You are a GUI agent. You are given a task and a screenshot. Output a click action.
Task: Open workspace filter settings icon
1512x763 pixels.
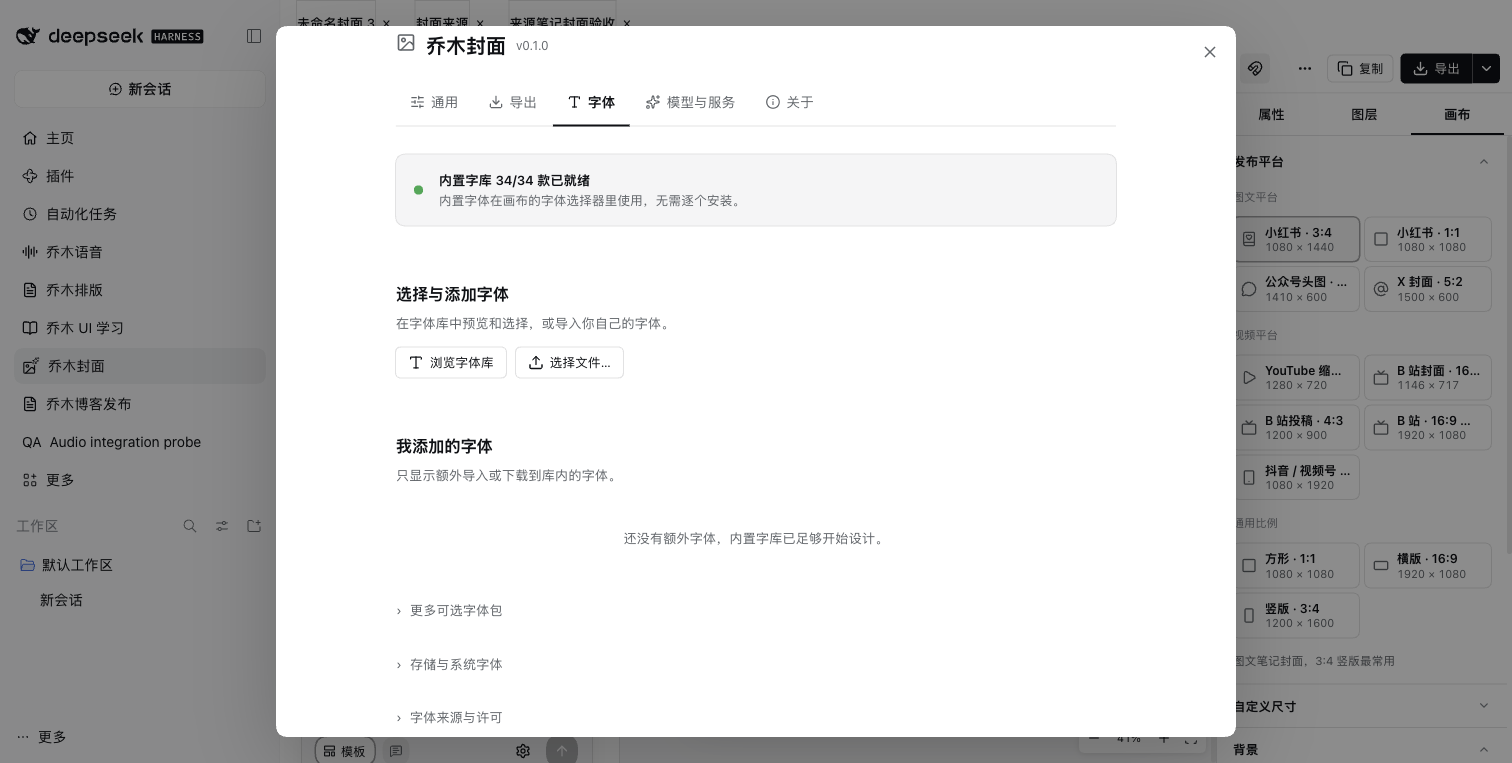222,526
